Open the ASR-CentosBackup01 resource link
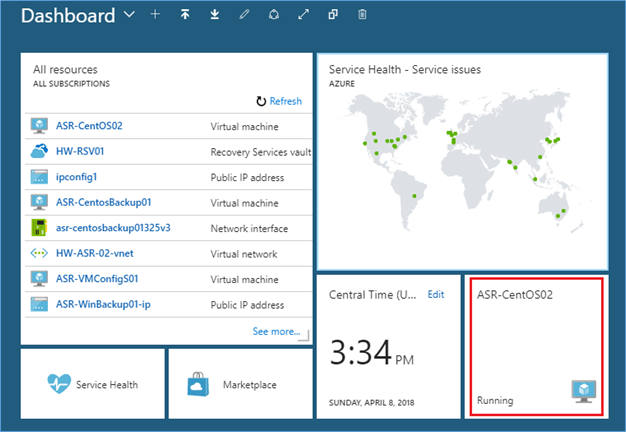The width and height of the screenshot is (626, 432). point(103,202)
